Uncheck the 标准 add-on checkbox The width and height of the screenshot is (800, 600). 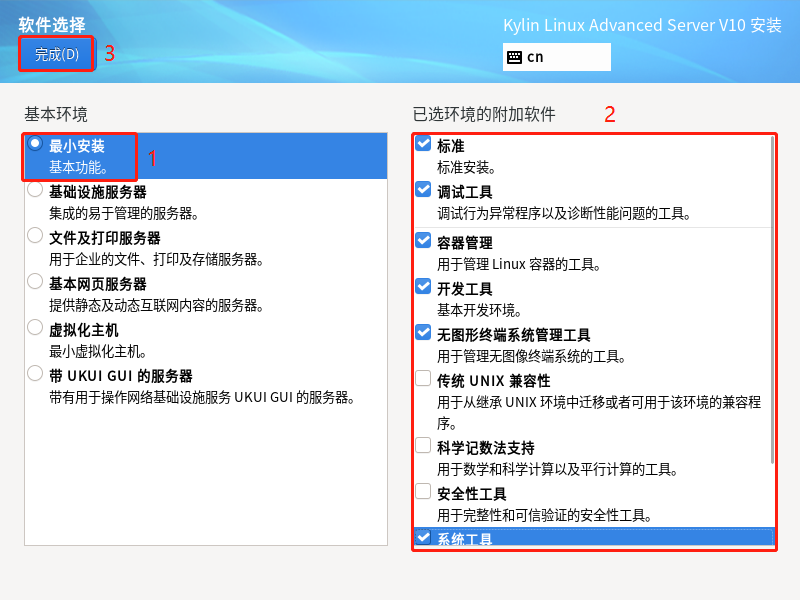[423, 144]
